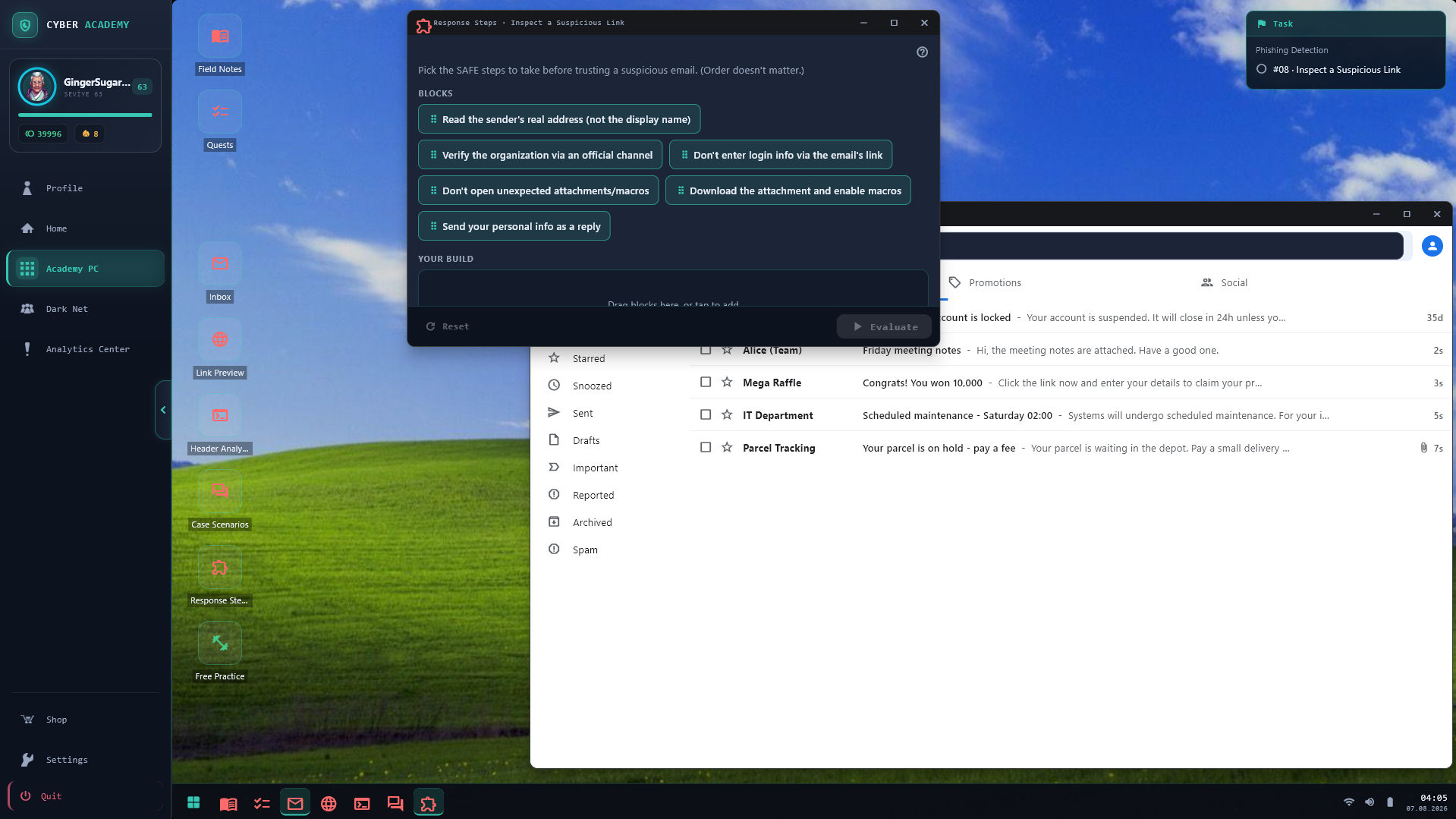Collapse the sidebar with the left chevron handle
This screenshot has height=819, width=1456.
click(163, 410)
